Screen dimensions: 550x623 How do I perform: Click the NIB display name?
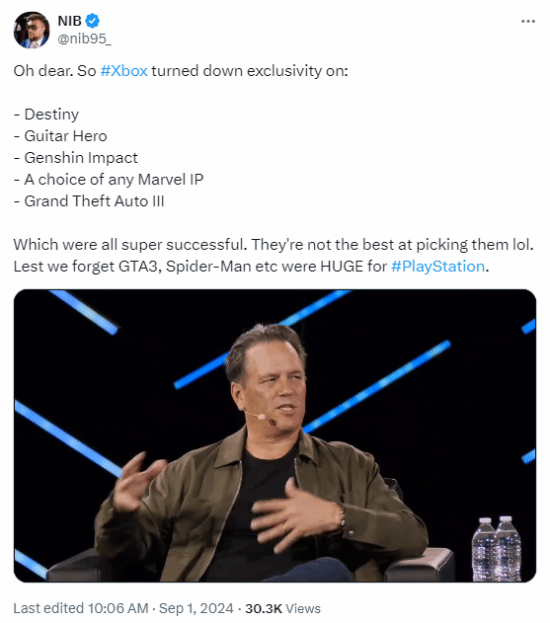[70, 21]
